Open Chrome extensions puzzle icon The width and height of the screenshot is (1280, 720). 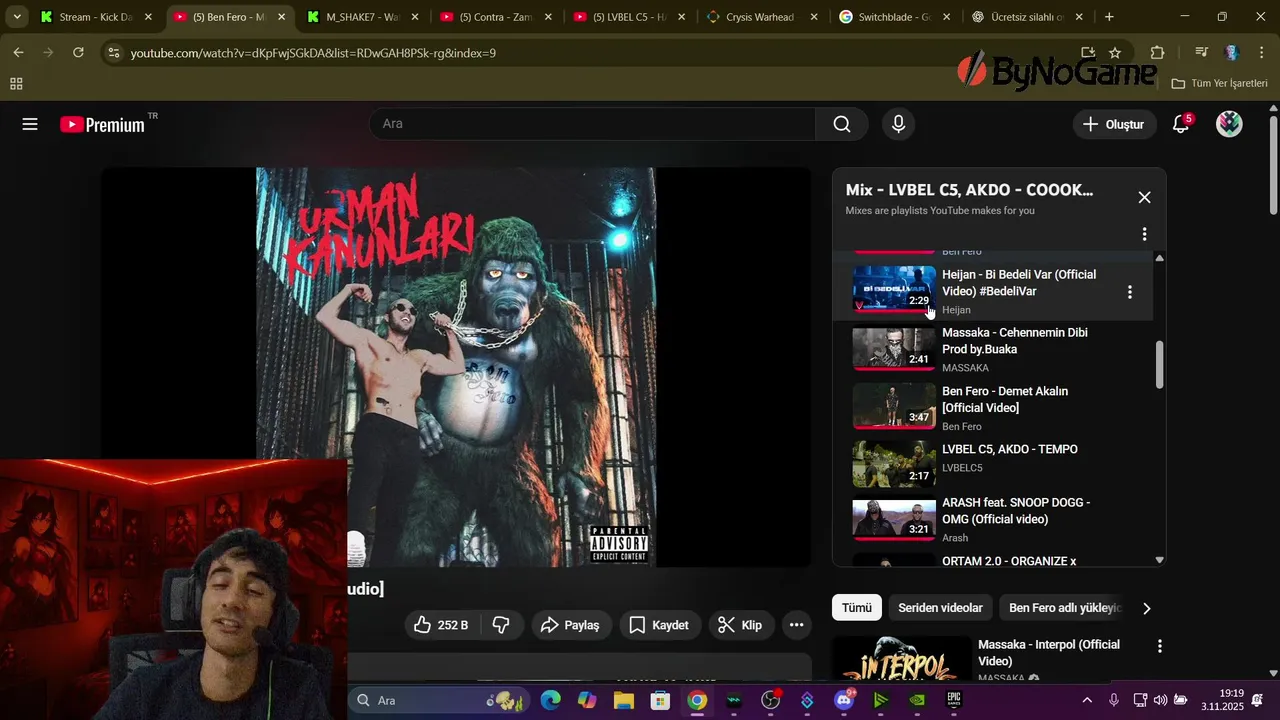pyautogui.click(x=1157, y=53)
